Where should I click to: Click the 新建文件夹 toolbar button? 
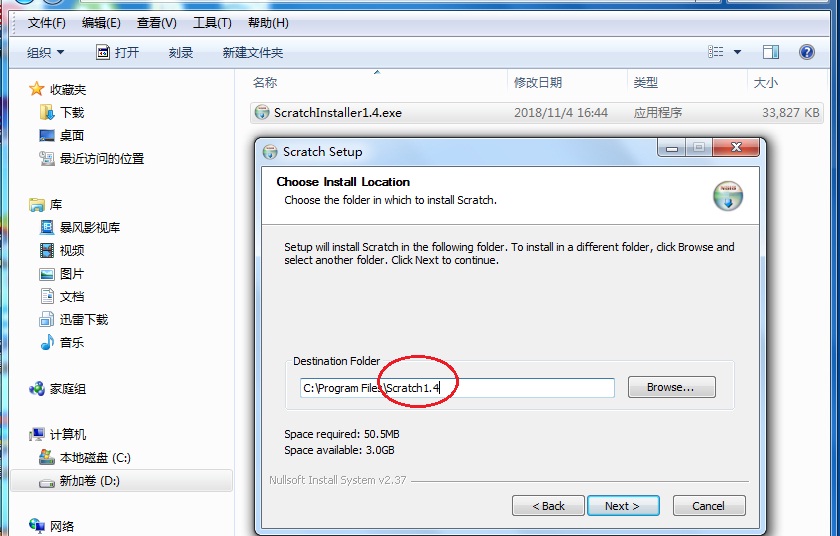click(253, 52)
